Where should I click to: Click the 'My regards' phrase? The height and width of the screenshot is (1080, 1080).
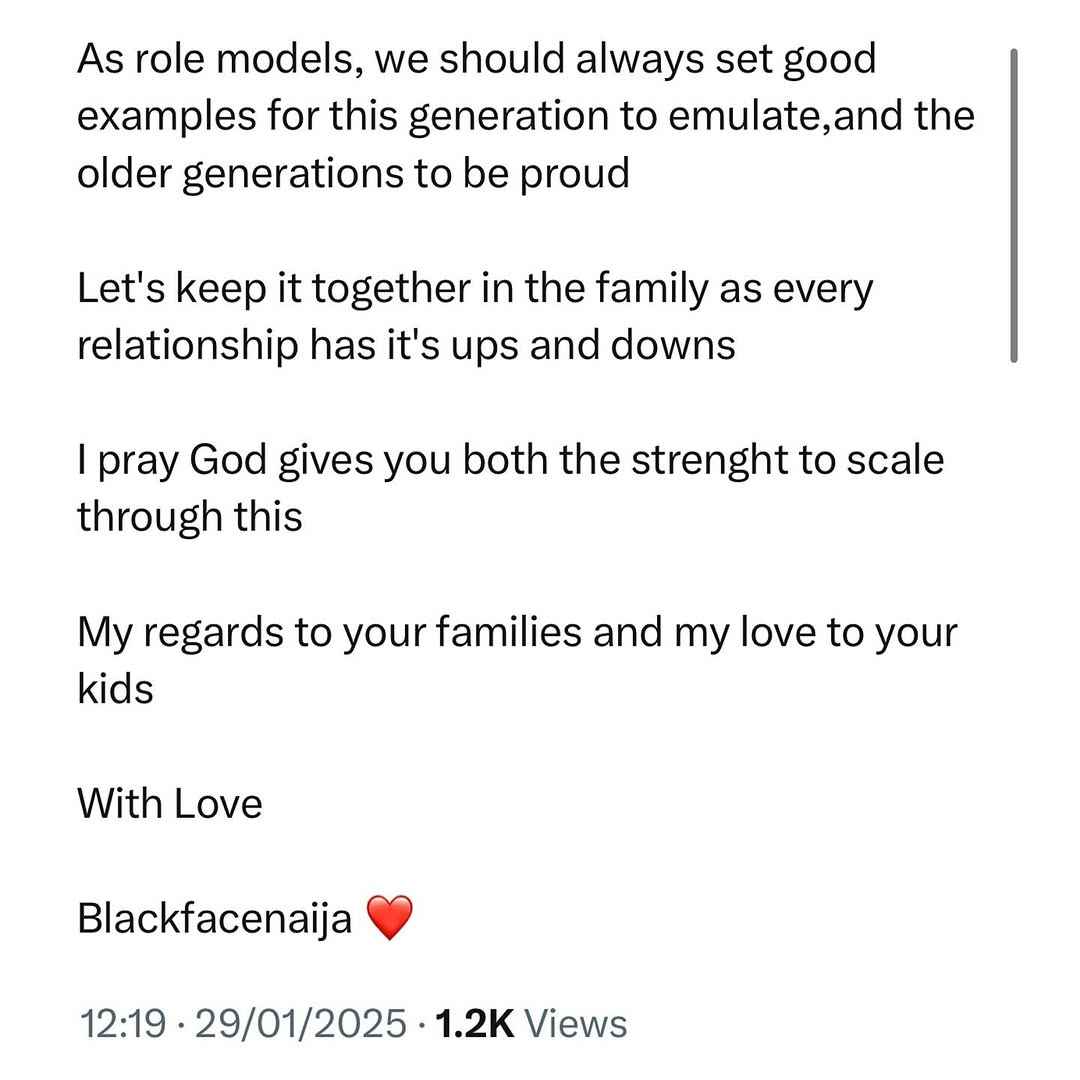coord(180,632)
